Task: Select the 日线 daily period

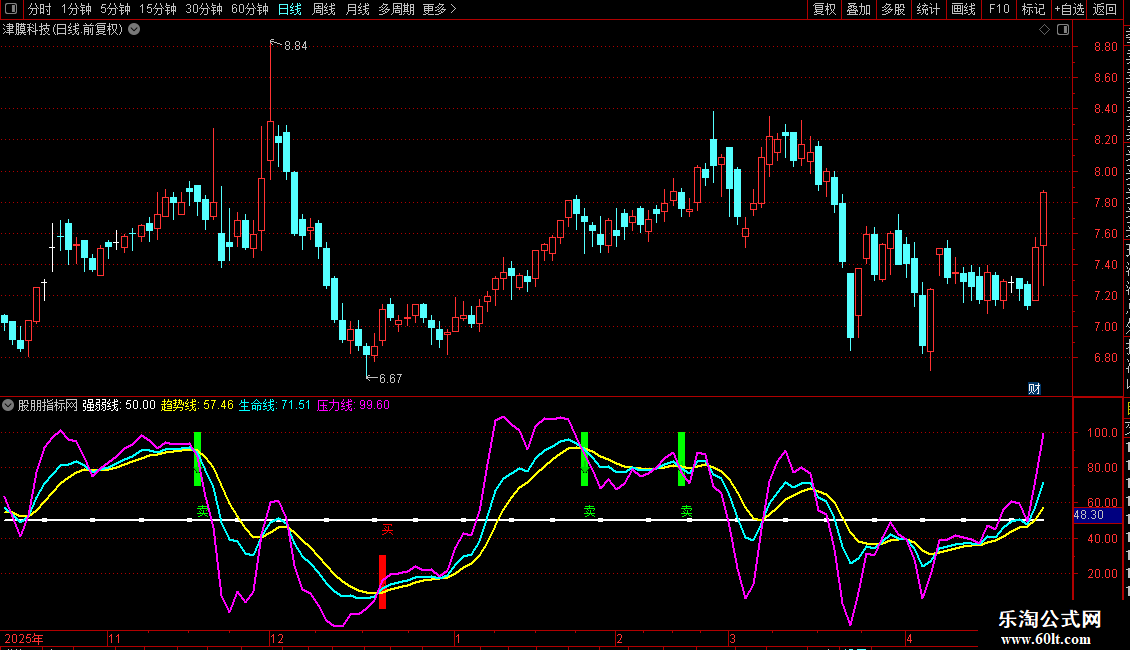Action: [290, 9]
